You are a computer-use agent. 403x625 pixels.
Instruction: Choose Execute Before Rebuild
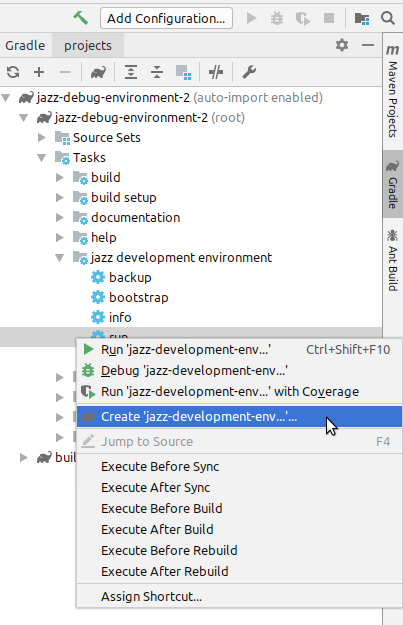[x=239, y=550]
